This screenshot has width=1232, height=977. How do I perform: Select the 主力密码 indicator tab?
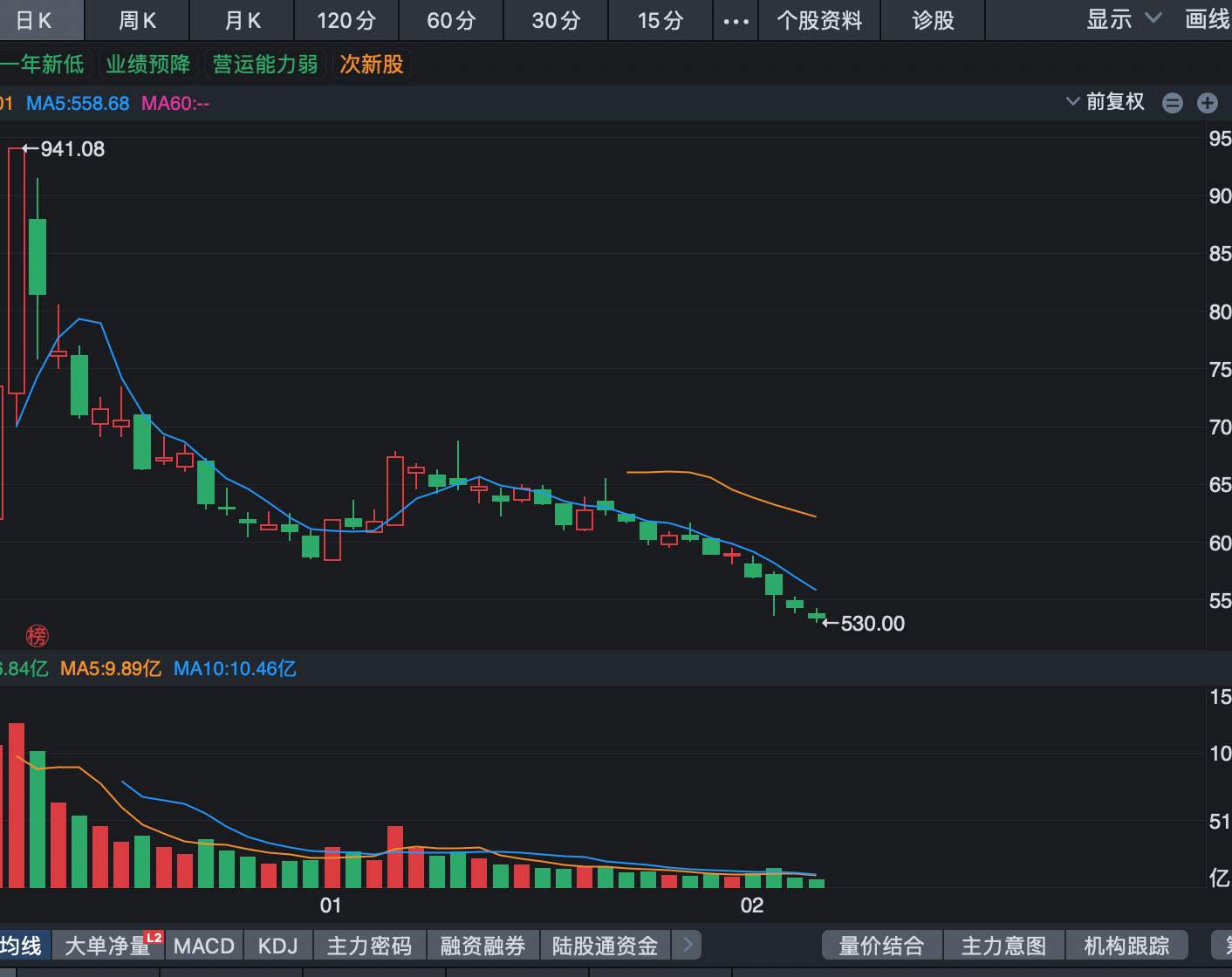click(x=369, y=946)
